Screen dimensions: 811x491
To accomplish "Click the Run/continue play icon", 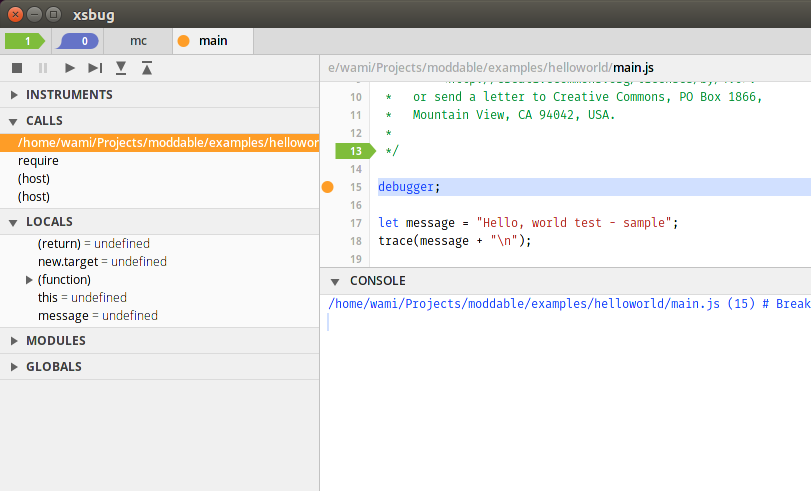I will click(x=69, y=68).
